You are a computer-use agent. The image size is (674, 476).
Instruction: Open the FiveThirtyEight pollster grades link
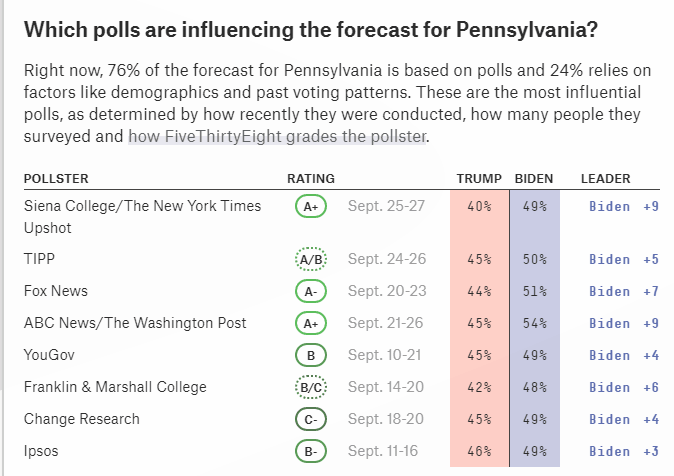[x=277, y=135]
